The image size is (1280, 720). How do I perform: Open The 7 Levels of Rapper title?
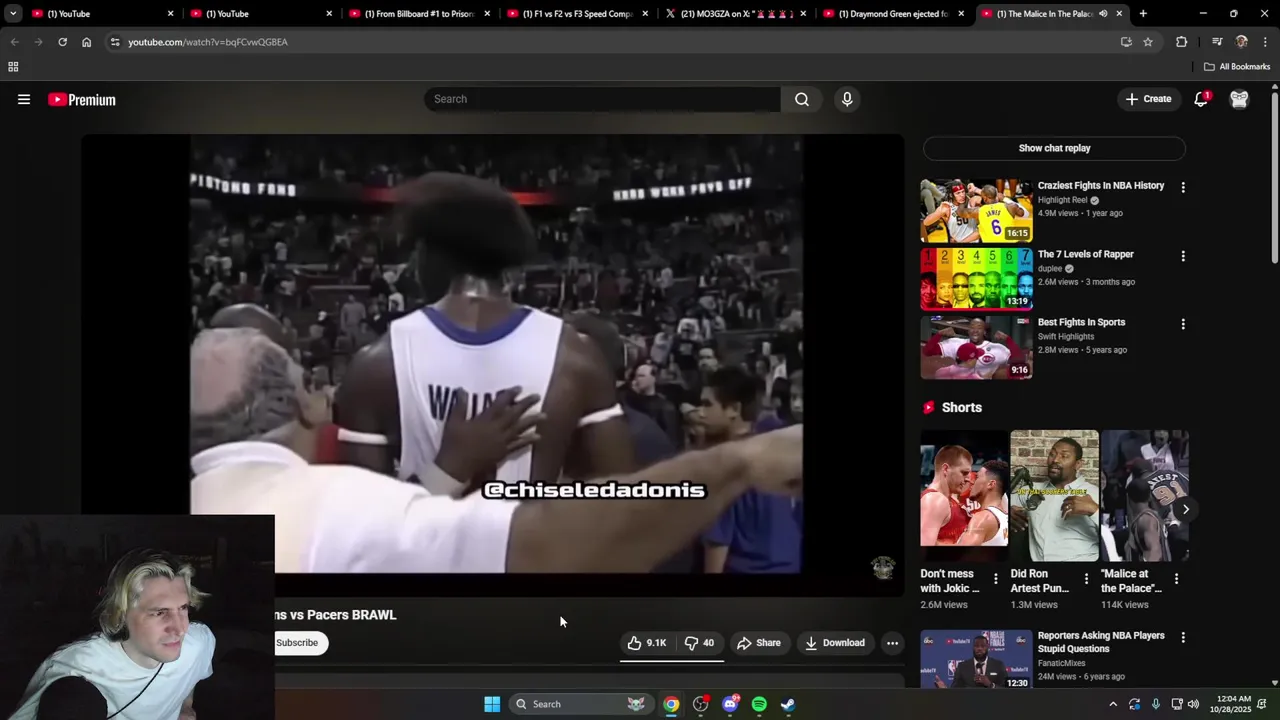[1086, 254]
